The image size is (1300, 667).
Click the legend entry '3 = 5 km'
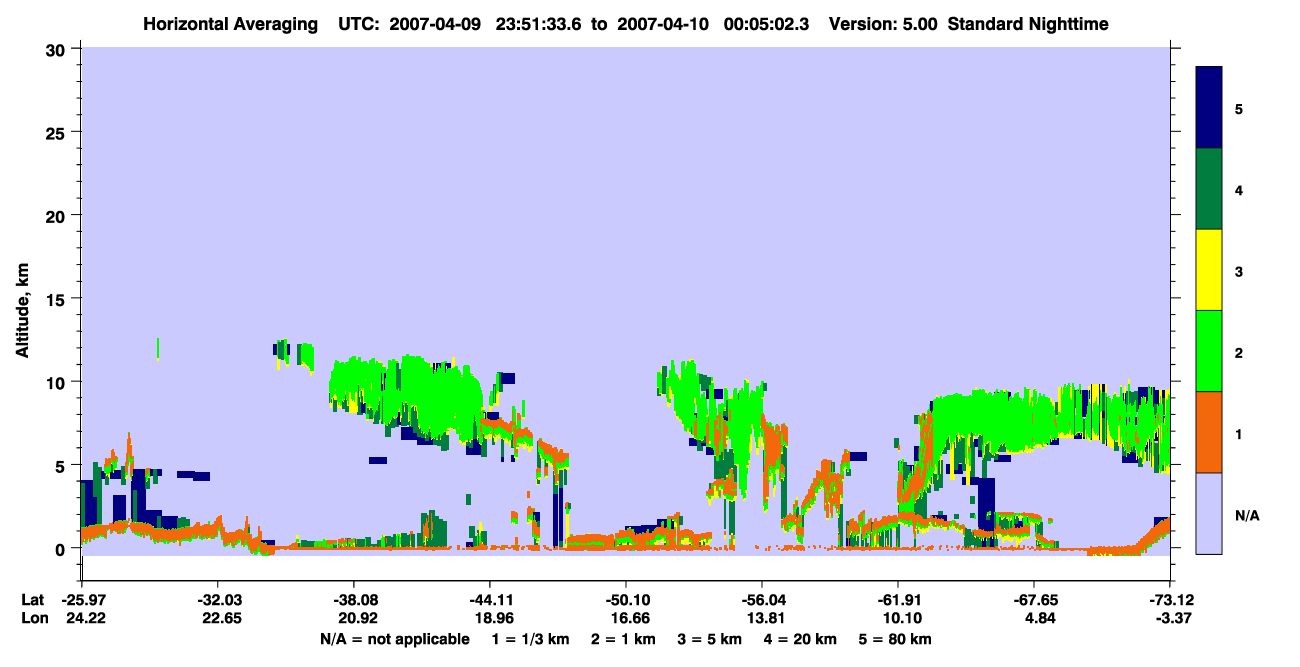coord(710,639)
